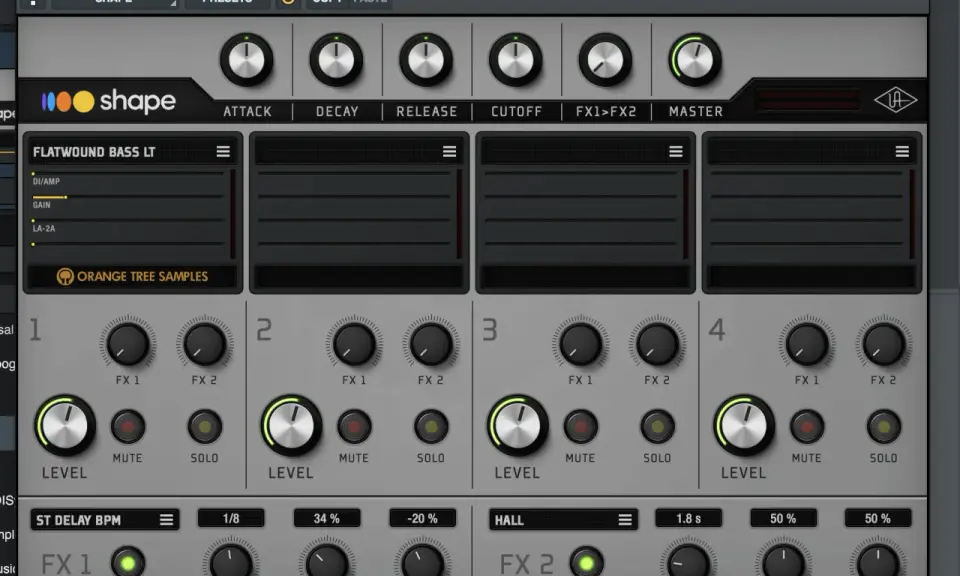Open the ST DELAY BPM effect dropdown
Screen dimensions: 960x576
pos(105,520)
